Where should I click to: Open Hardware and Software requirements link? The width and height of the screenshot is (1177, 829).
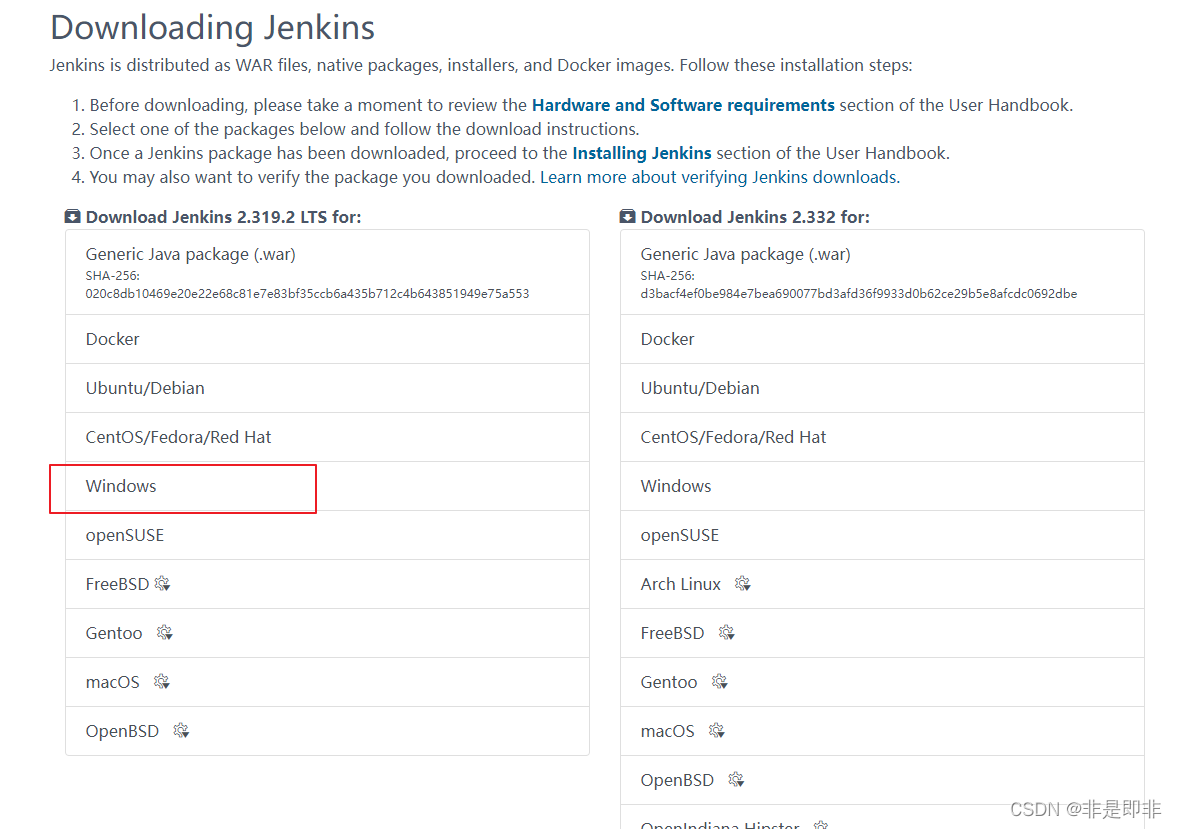(x=683, y=105)
